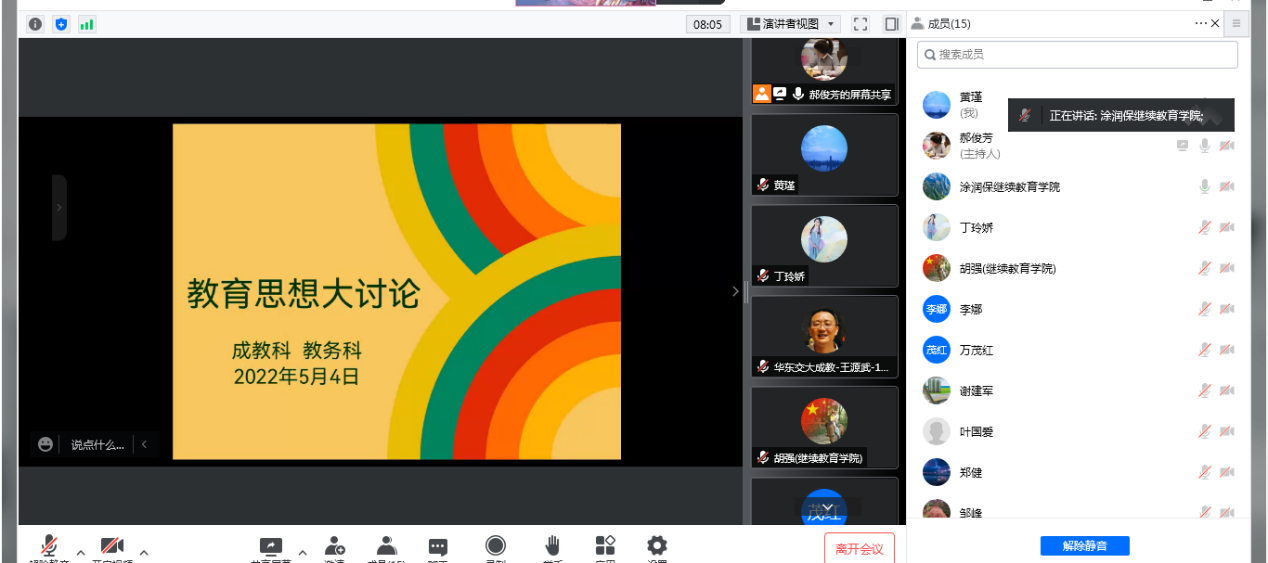The width and height of the screenshot is (1268, 563).
Task: Open members panel more options (…)
Action: point(1200,23)
